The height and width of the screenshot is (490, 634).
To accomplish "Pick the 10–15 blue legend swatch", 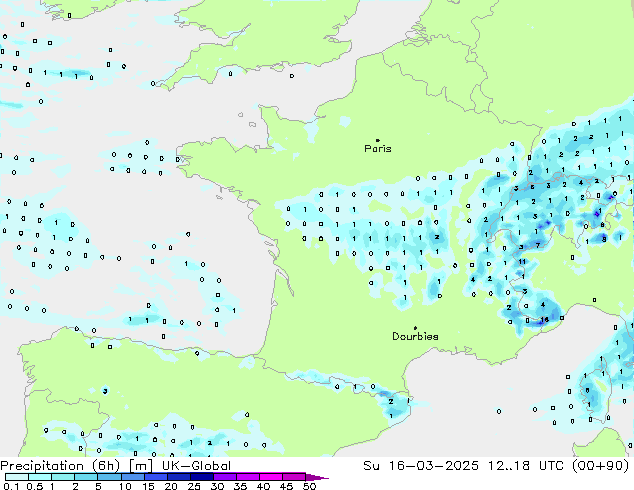I will pos(132,477).
